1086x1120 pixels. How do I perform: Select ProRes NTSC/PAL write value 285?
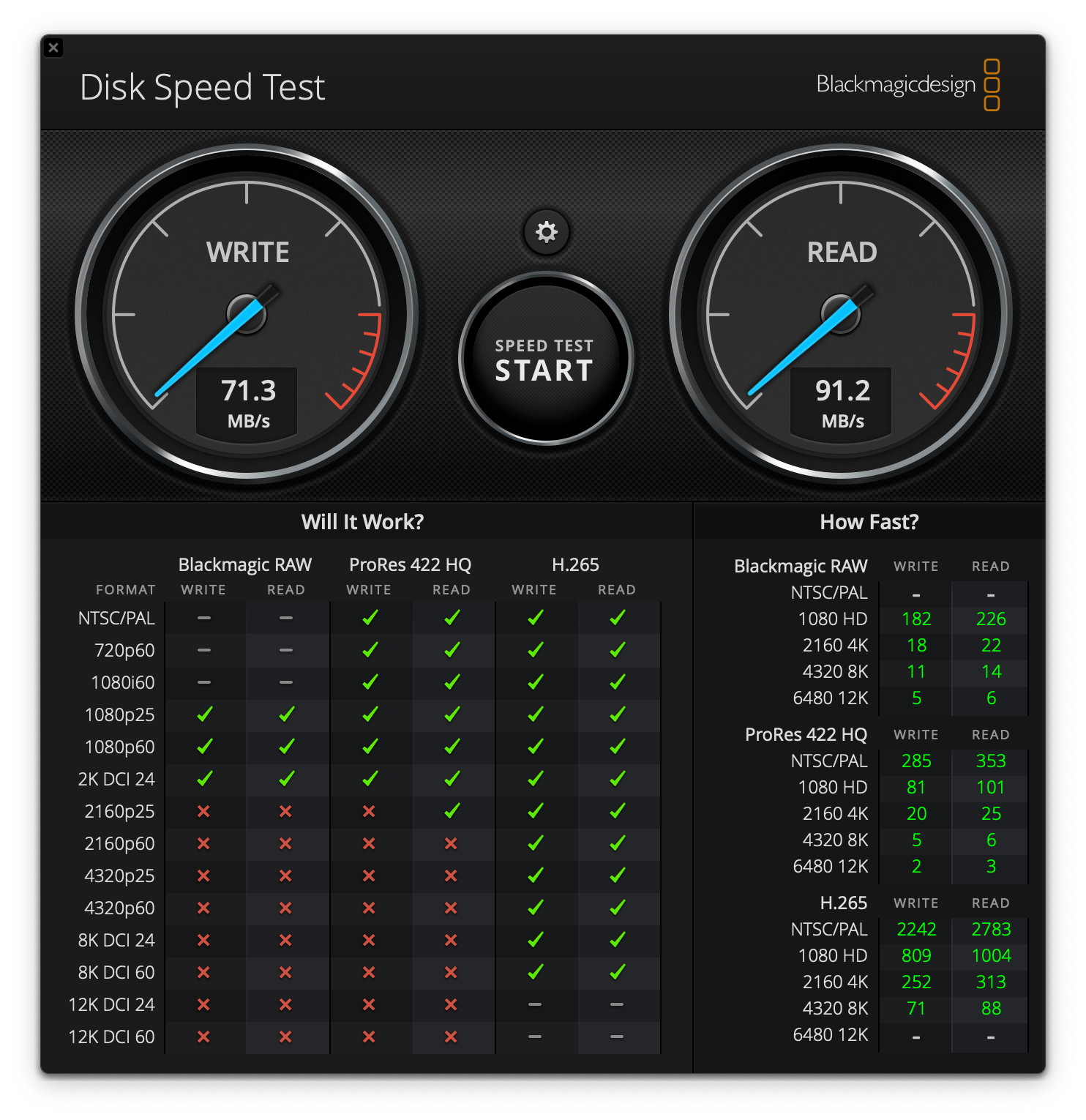coord(916,761)
